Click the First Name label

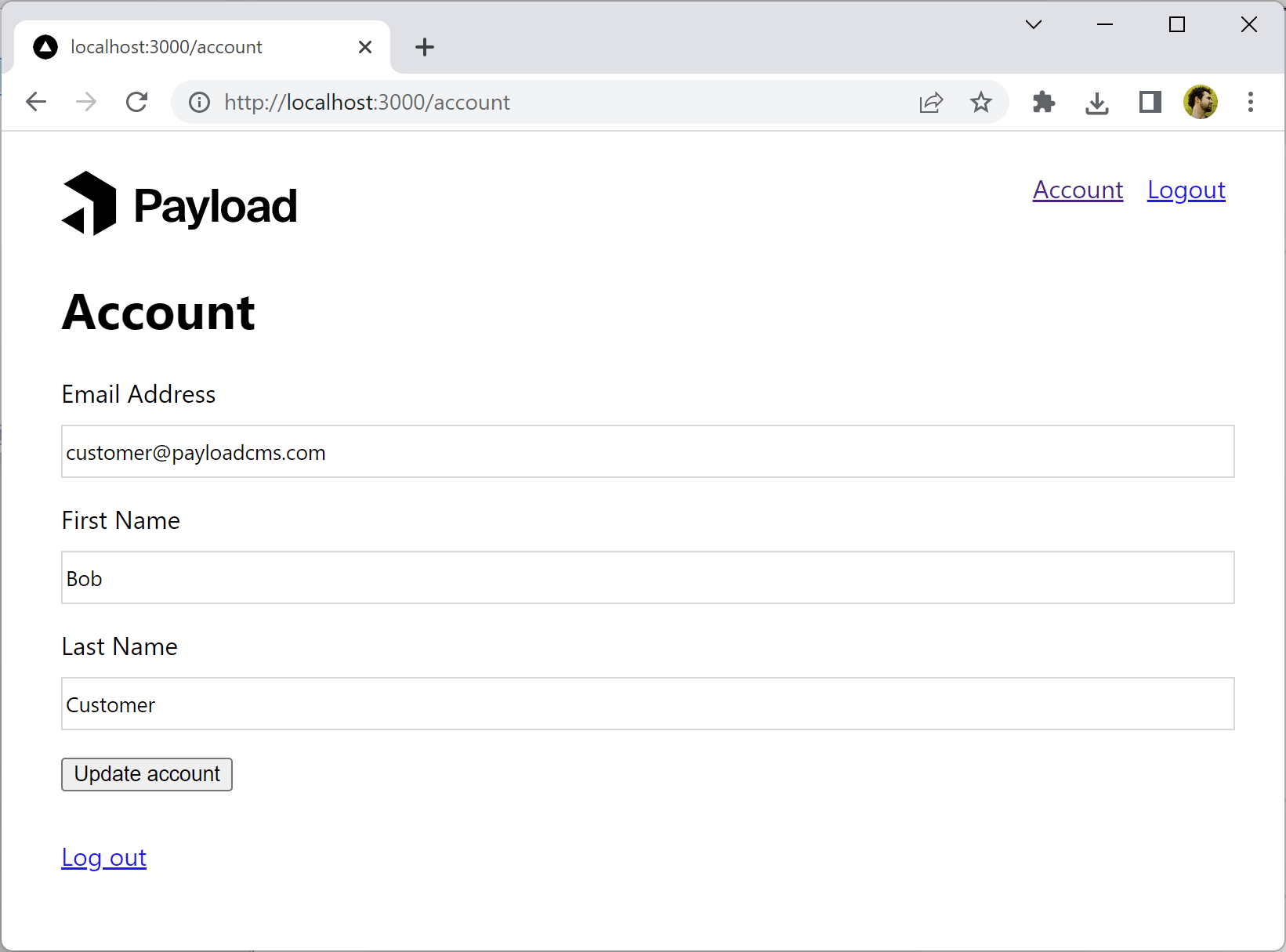(121, 520)
